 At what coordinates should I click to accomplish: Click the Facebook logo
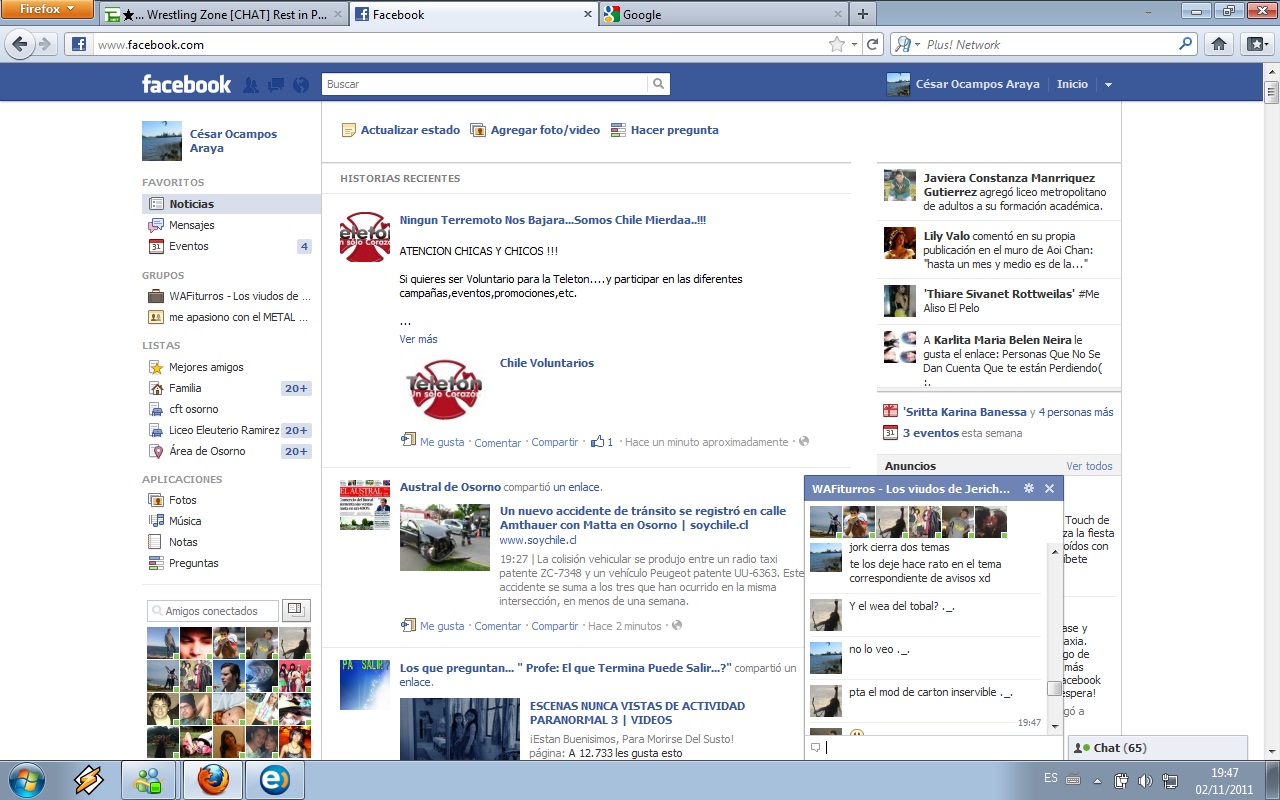186,84
